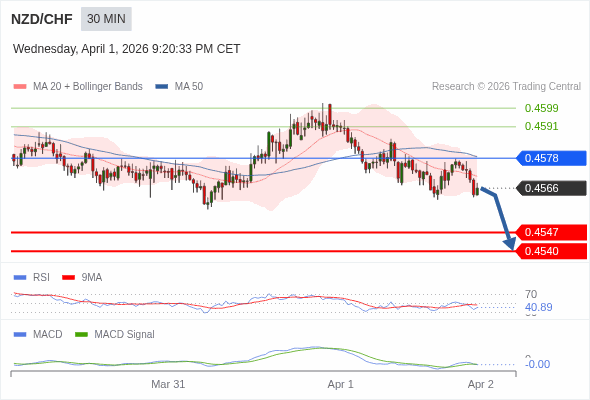The width and height of the screenshot is (590, 400).
Task: Click the 0.4591 resistance level label
Action: [x=541, y=126]
